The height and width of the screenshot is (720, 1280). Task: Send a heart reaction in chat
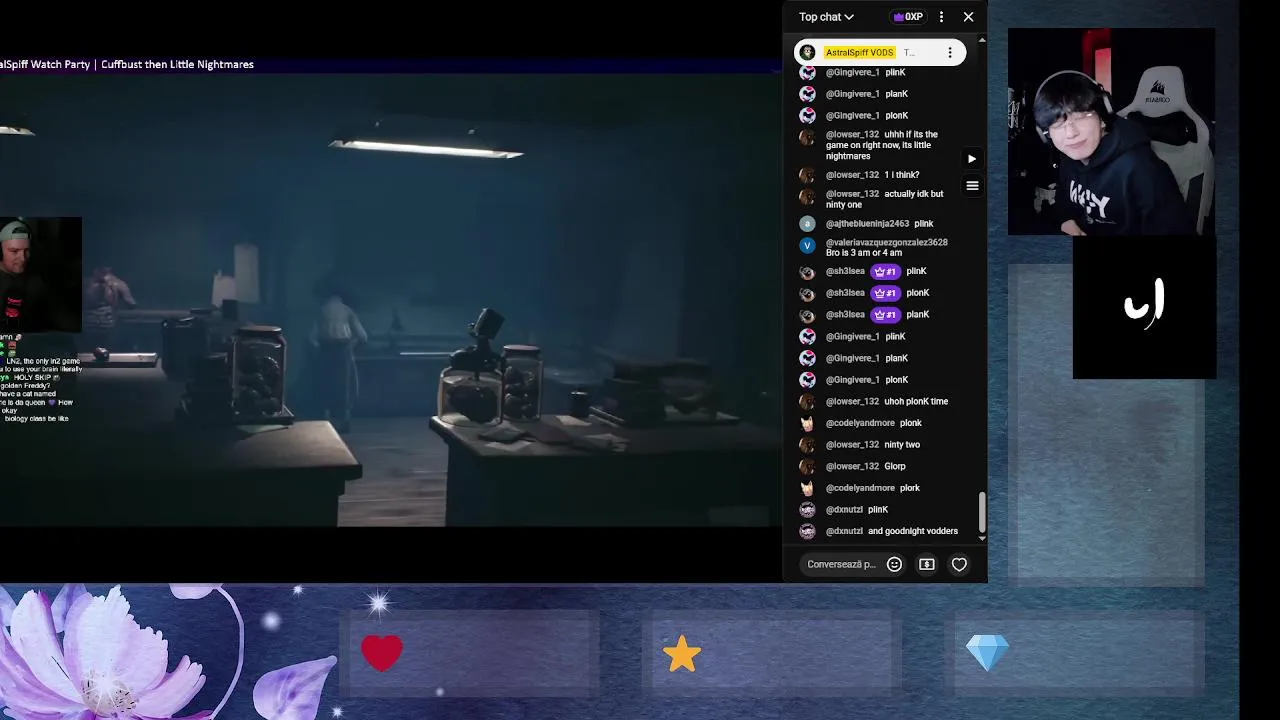959,565
